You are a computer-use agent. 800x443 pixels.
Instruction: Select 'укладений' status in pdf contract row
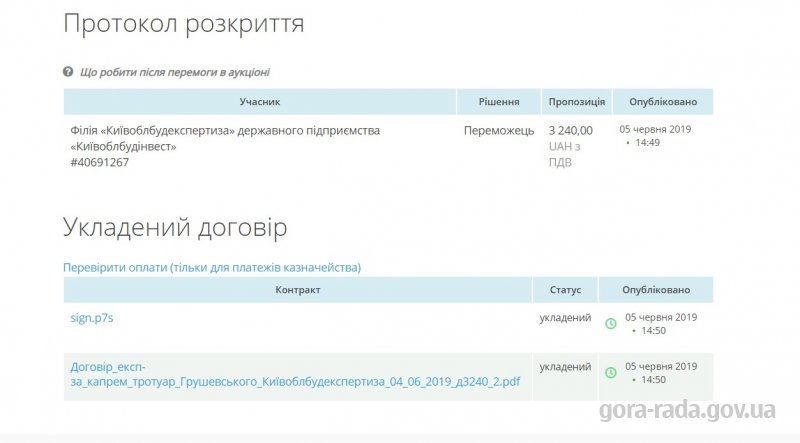(x=565, y=366)
